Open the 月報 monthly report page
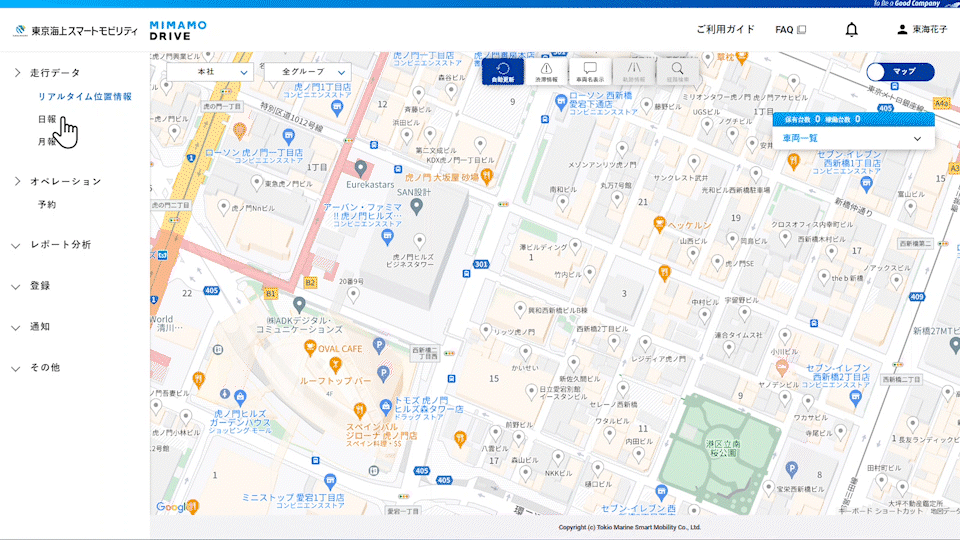960x540 pixels. (47, 141)
